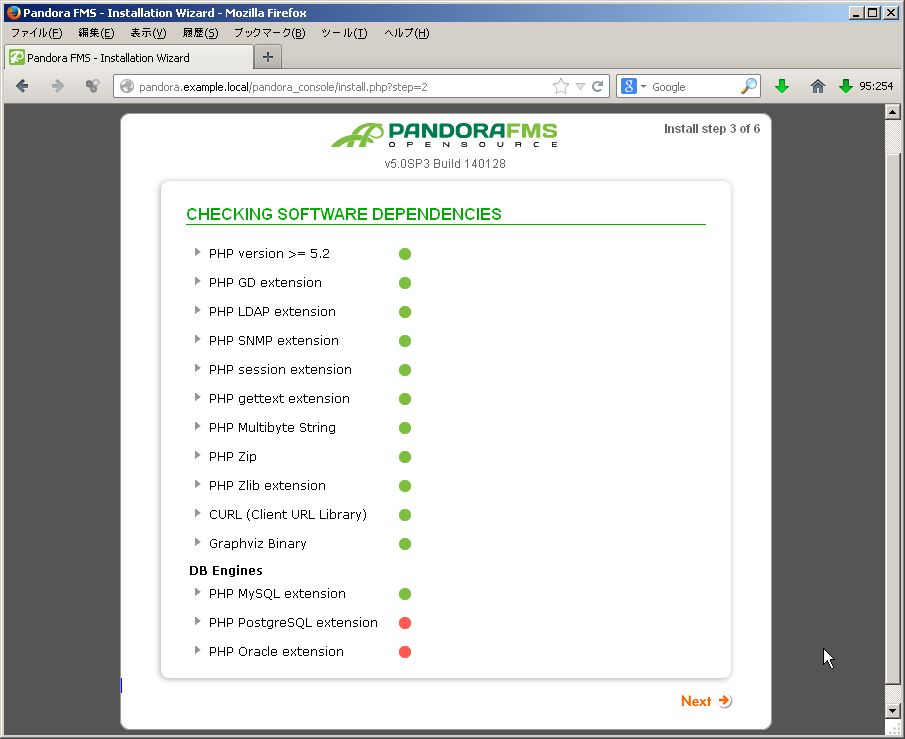Click the green status dot for CURL
This screenshot has width=905, height=739.
[405, 514]
